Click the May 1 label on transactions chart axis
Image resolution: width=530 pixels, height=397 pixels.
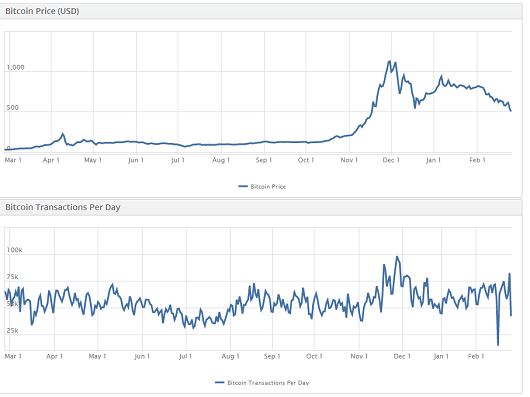click(97, 356)
